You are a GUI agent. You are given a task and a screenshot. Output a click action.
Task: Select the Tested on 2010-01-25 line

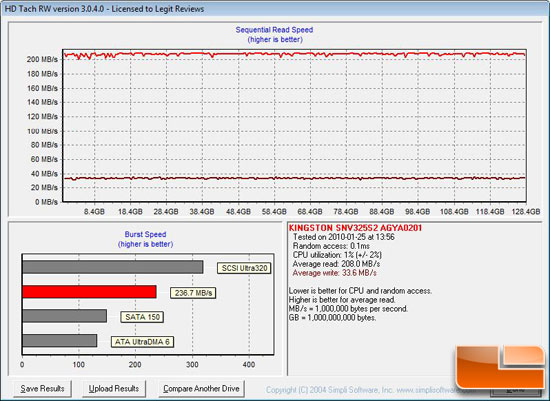[x=344, y=237]
